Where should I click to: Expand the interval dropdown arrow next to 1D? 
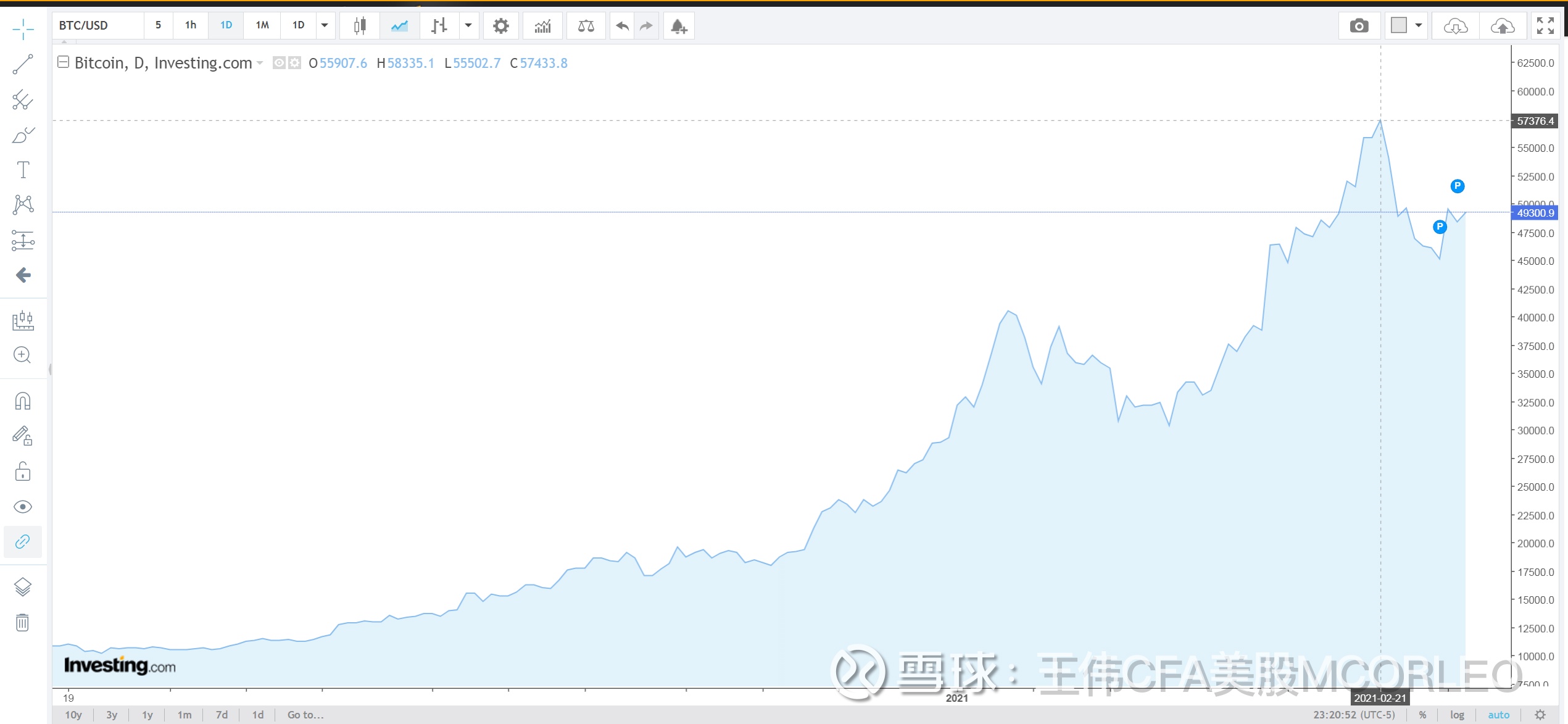tap(325, 26)
